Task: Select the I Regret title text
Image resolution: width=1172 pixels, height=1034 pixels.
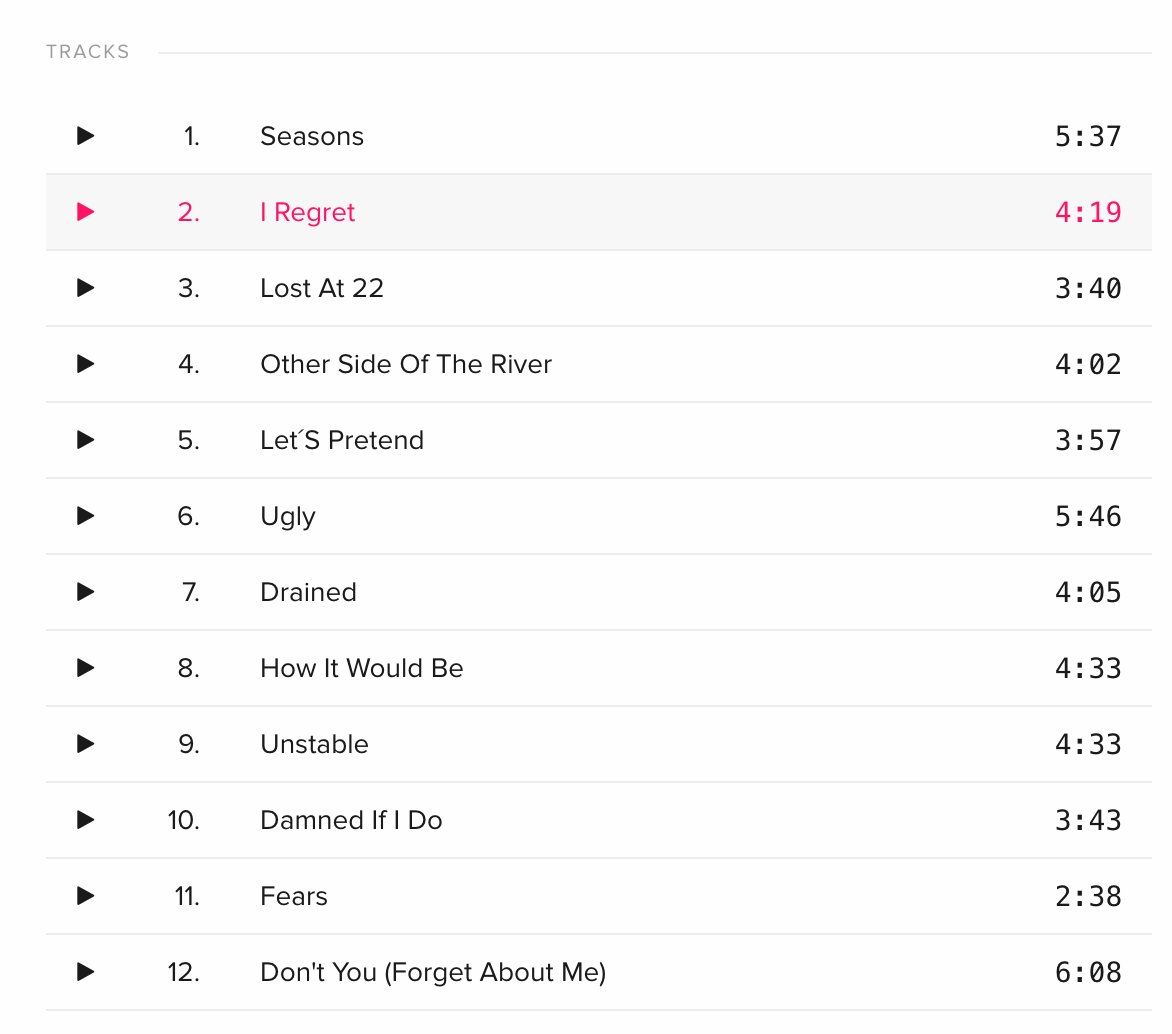Action: tap(307, 213)
